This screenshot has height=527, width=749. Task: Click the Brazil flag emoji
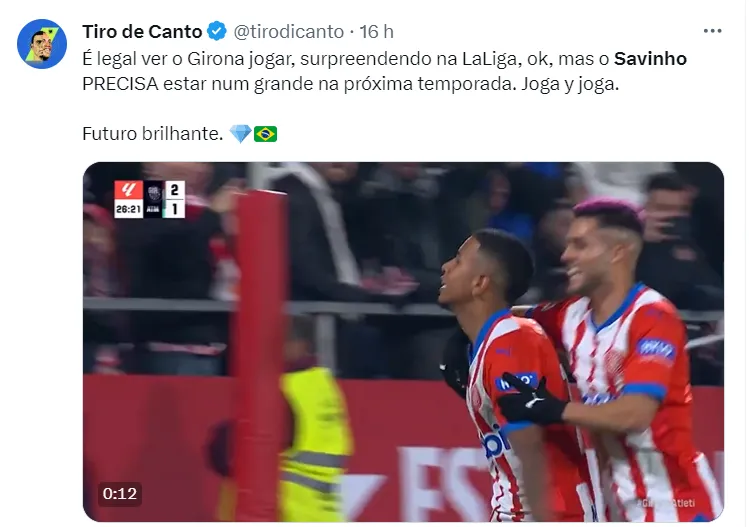[266, 134]
